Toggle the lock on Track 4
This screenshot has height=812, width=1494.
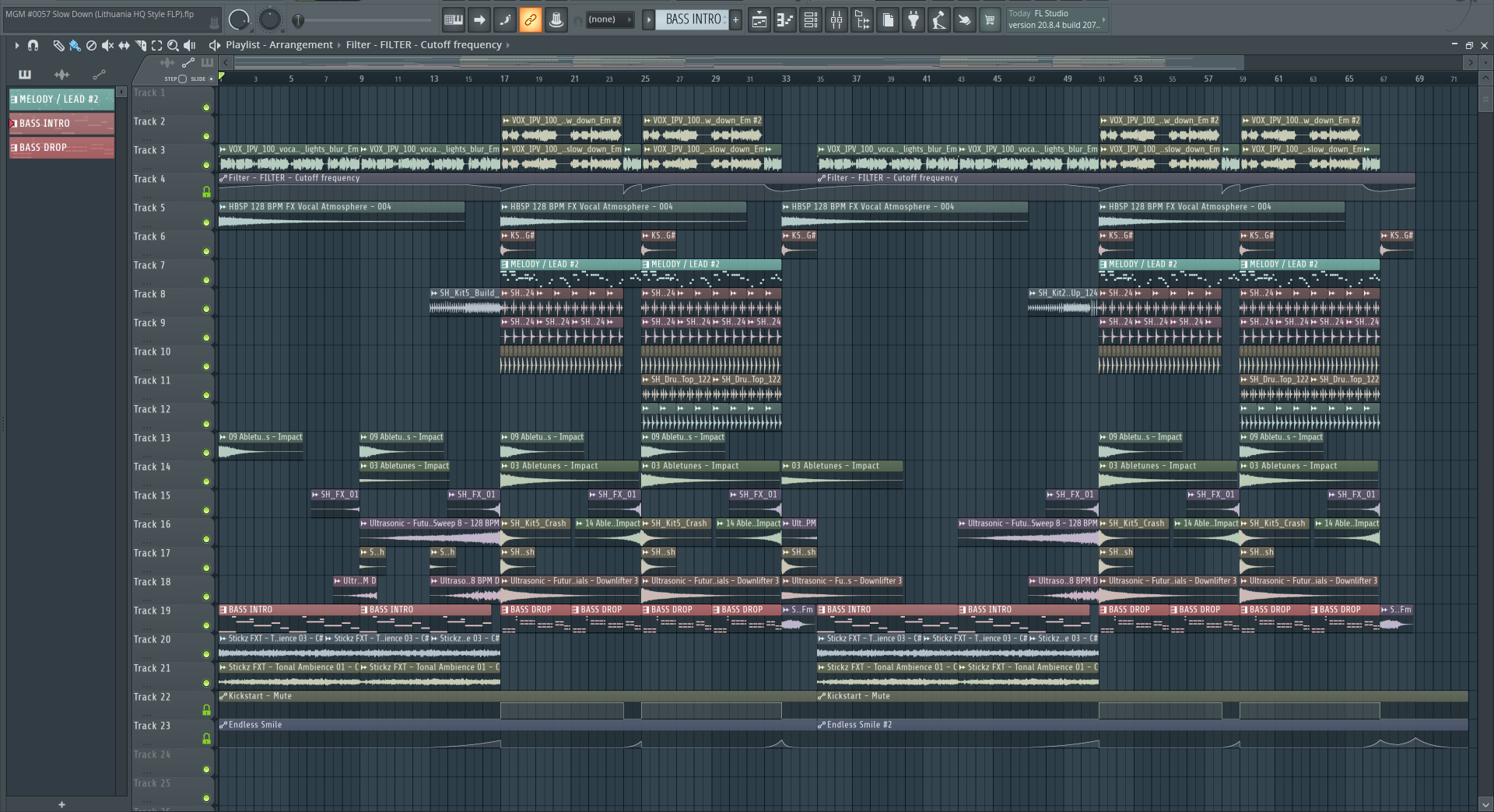pos(206,192)
